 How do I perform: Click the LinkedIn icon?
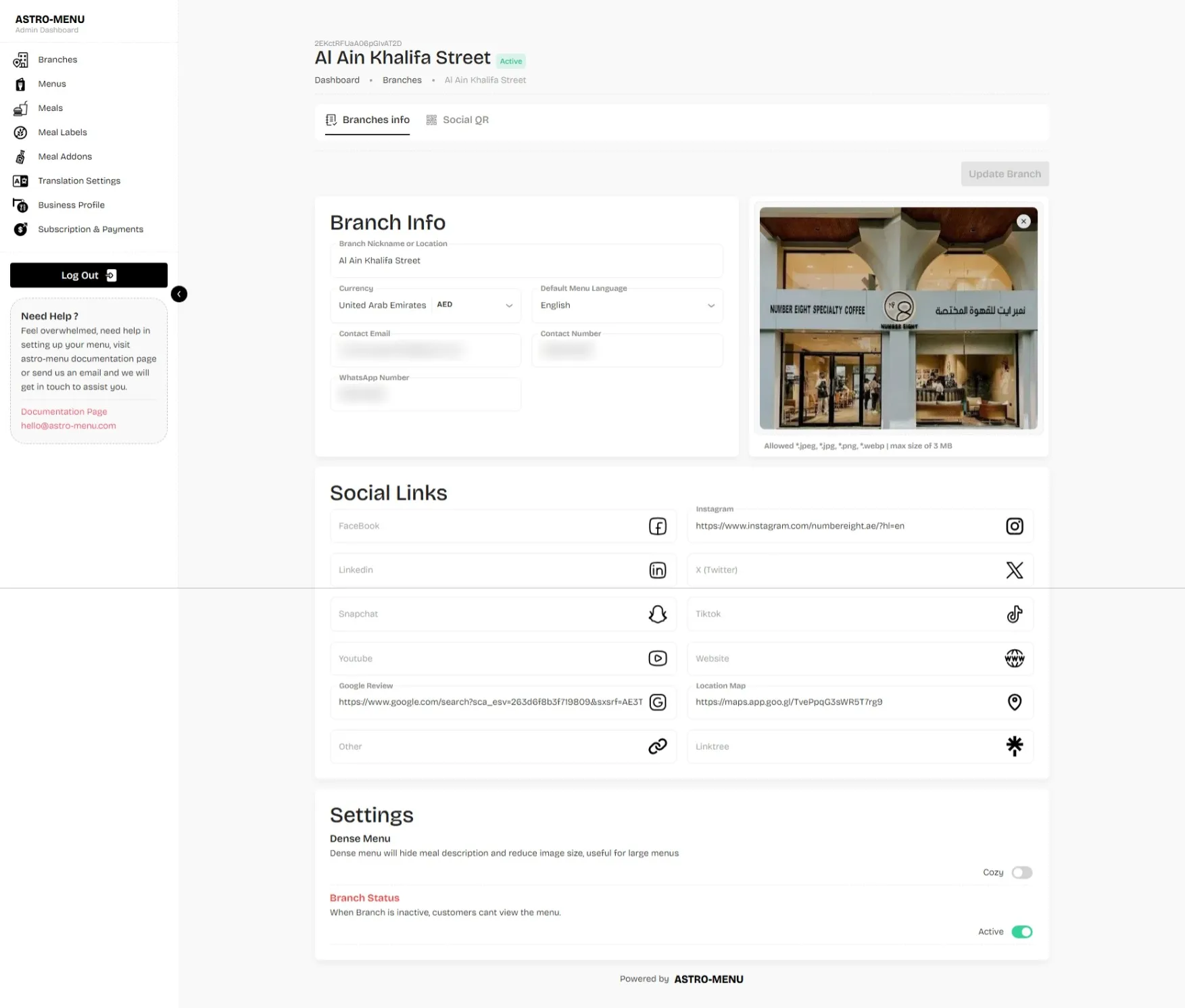[658, 570]
